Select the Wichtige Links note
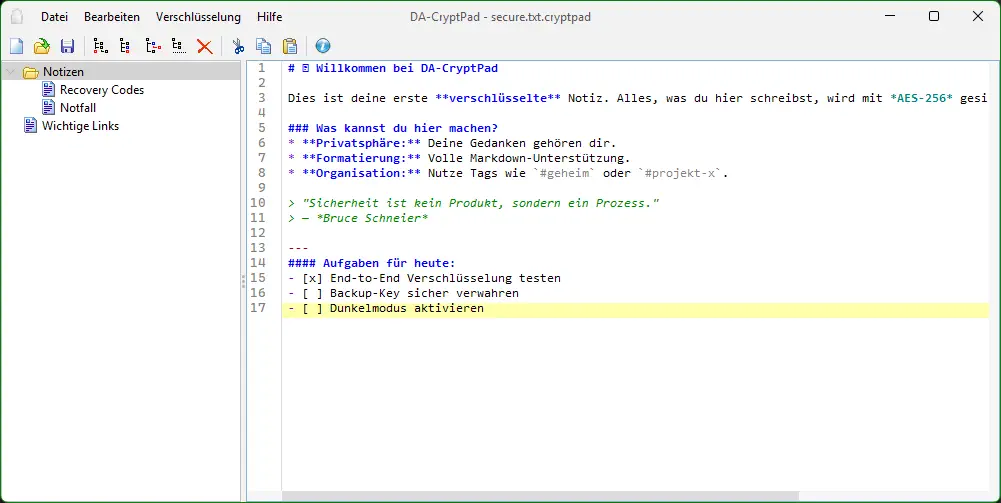 80,126
